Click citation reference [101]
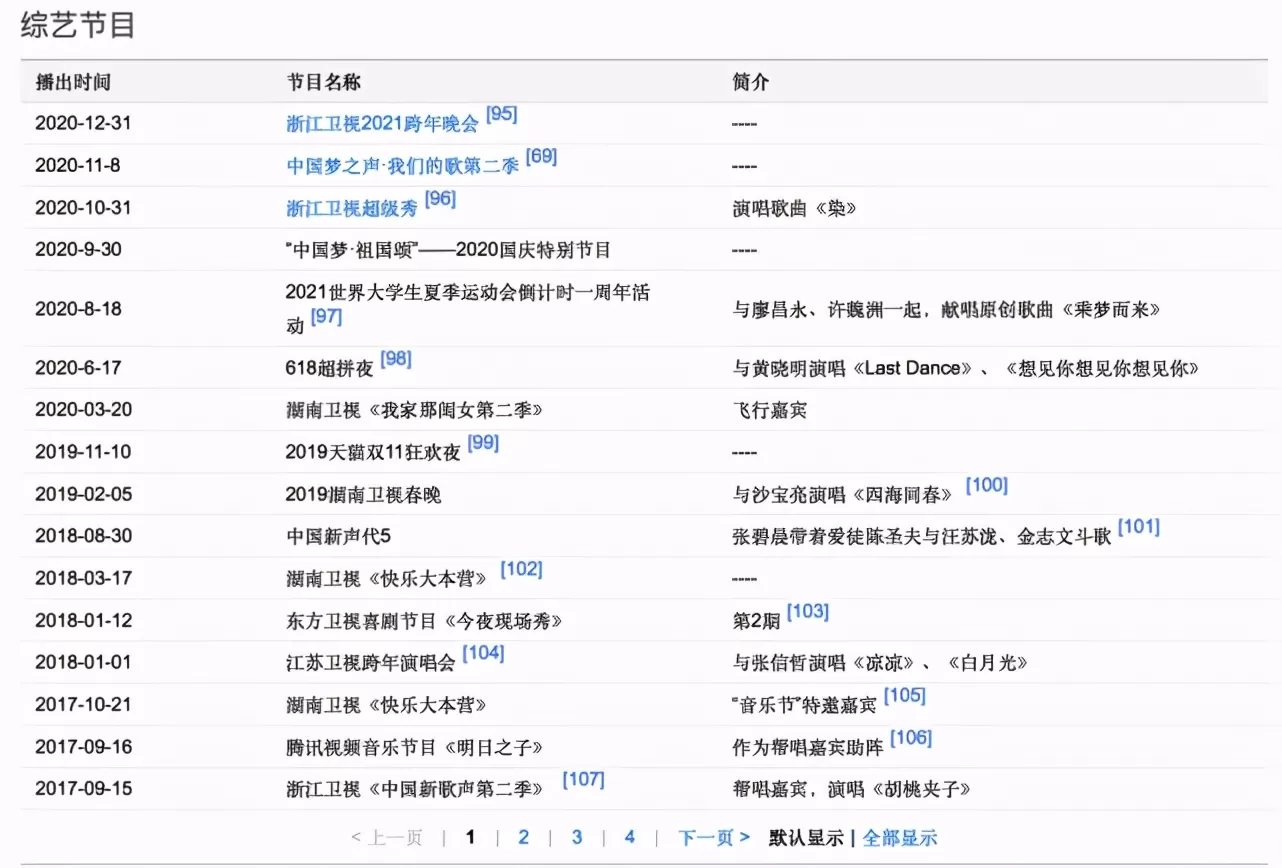The width and height of the screenshot is (1282, 868). click(x=1139, y=527)
